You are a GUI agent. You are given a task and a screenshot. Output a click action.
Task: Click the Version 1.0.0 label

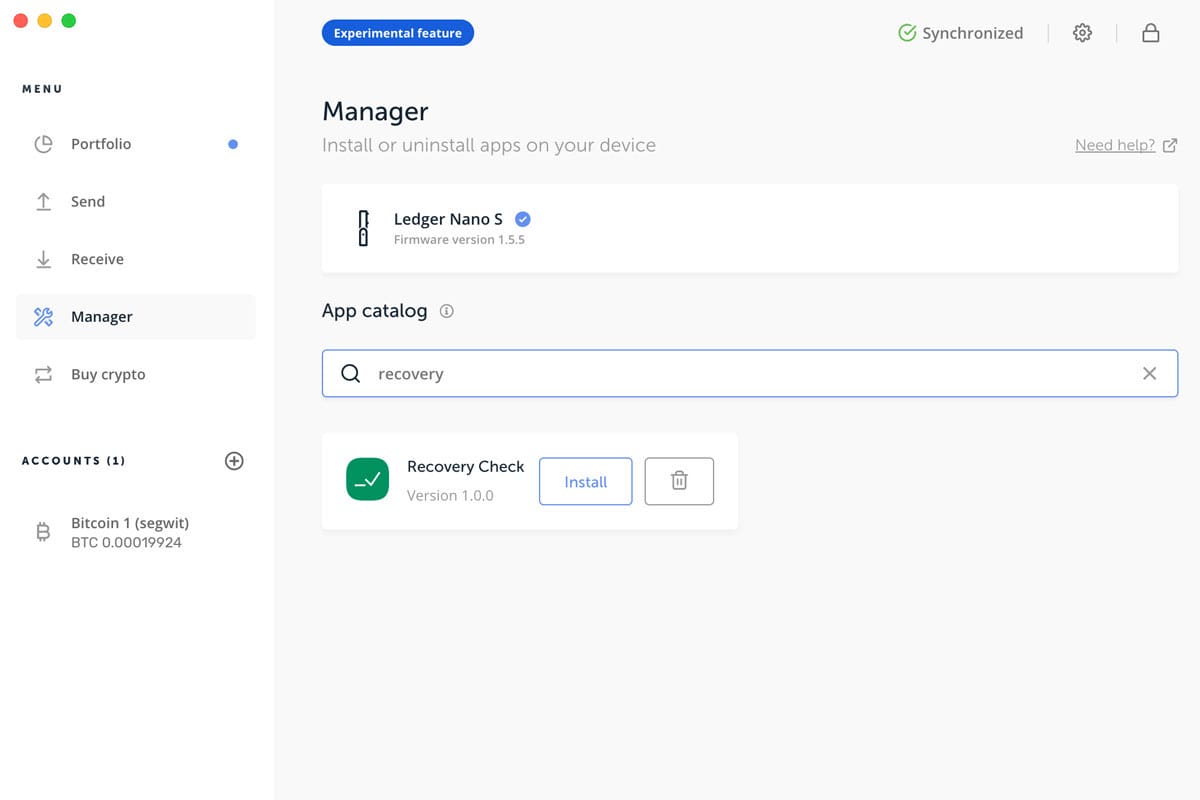tap(450, 495)
